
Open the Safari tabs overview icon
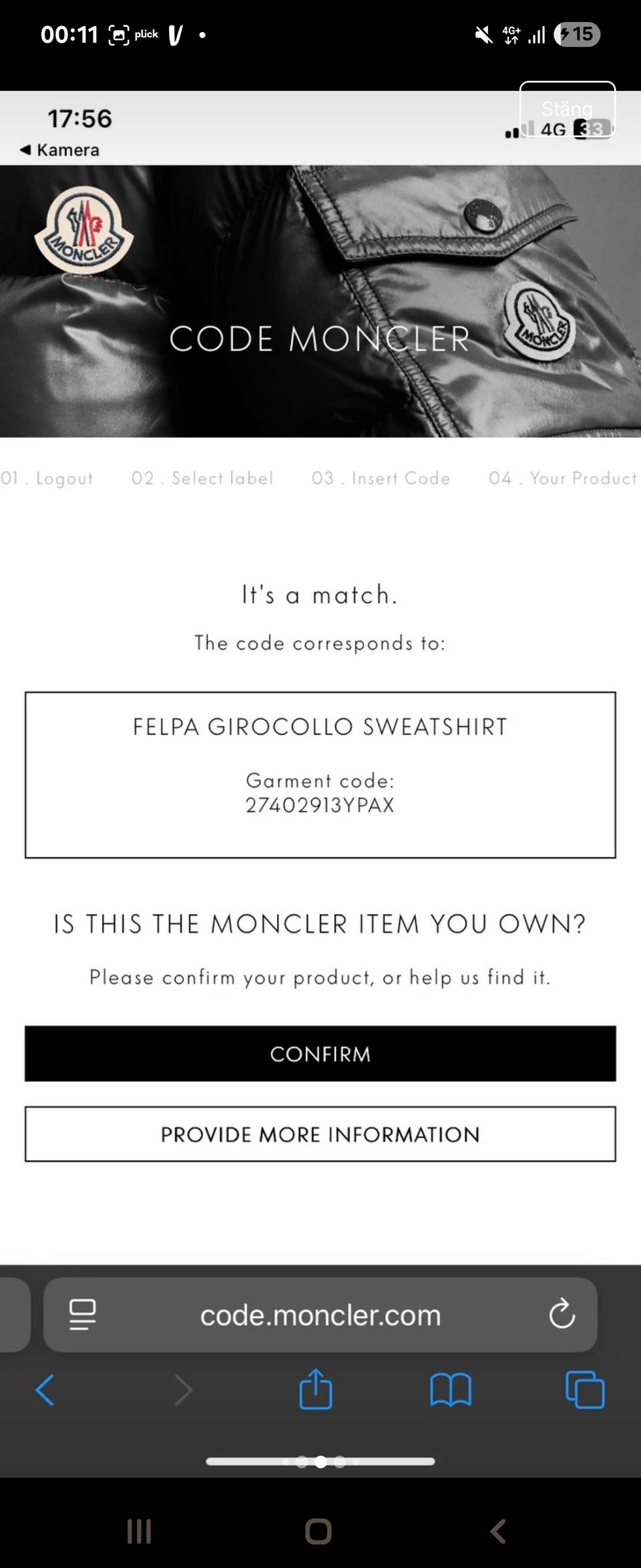585,1390
